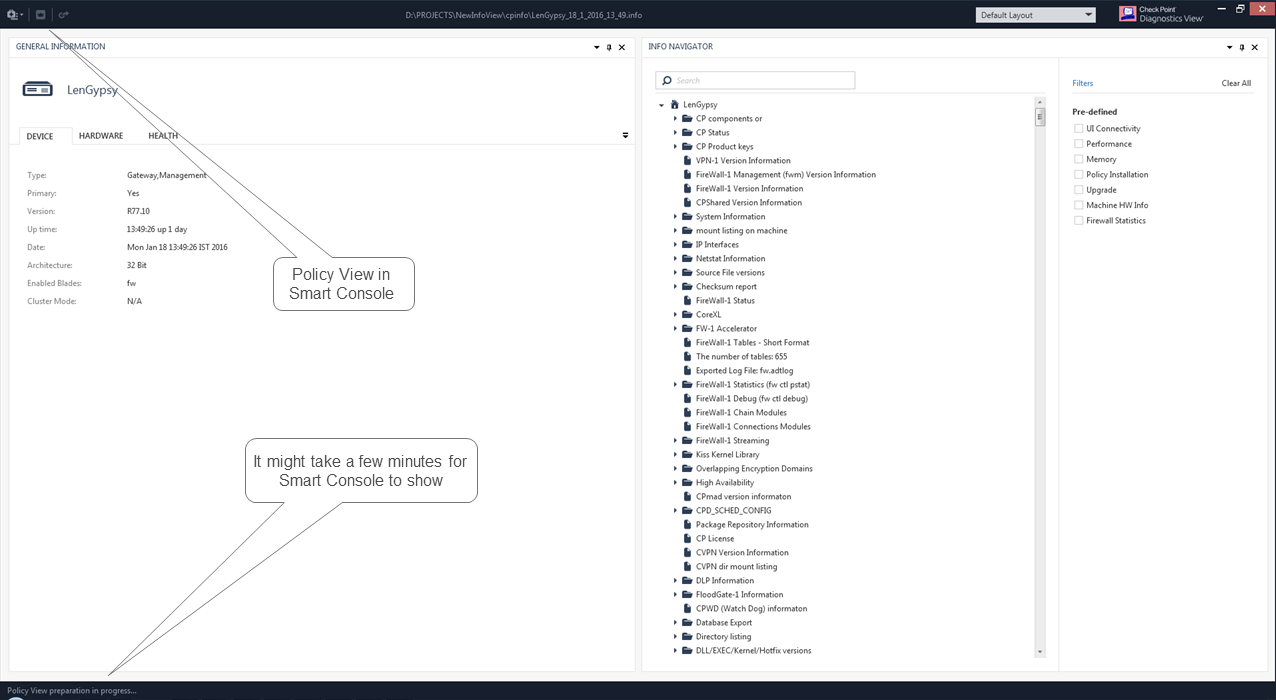Image resolution: width=1276 pixels, height=700 pixels.
Task: Expand the FireWall-1 Streaming node
Action: pyautogui.click(x=675, y=441)
